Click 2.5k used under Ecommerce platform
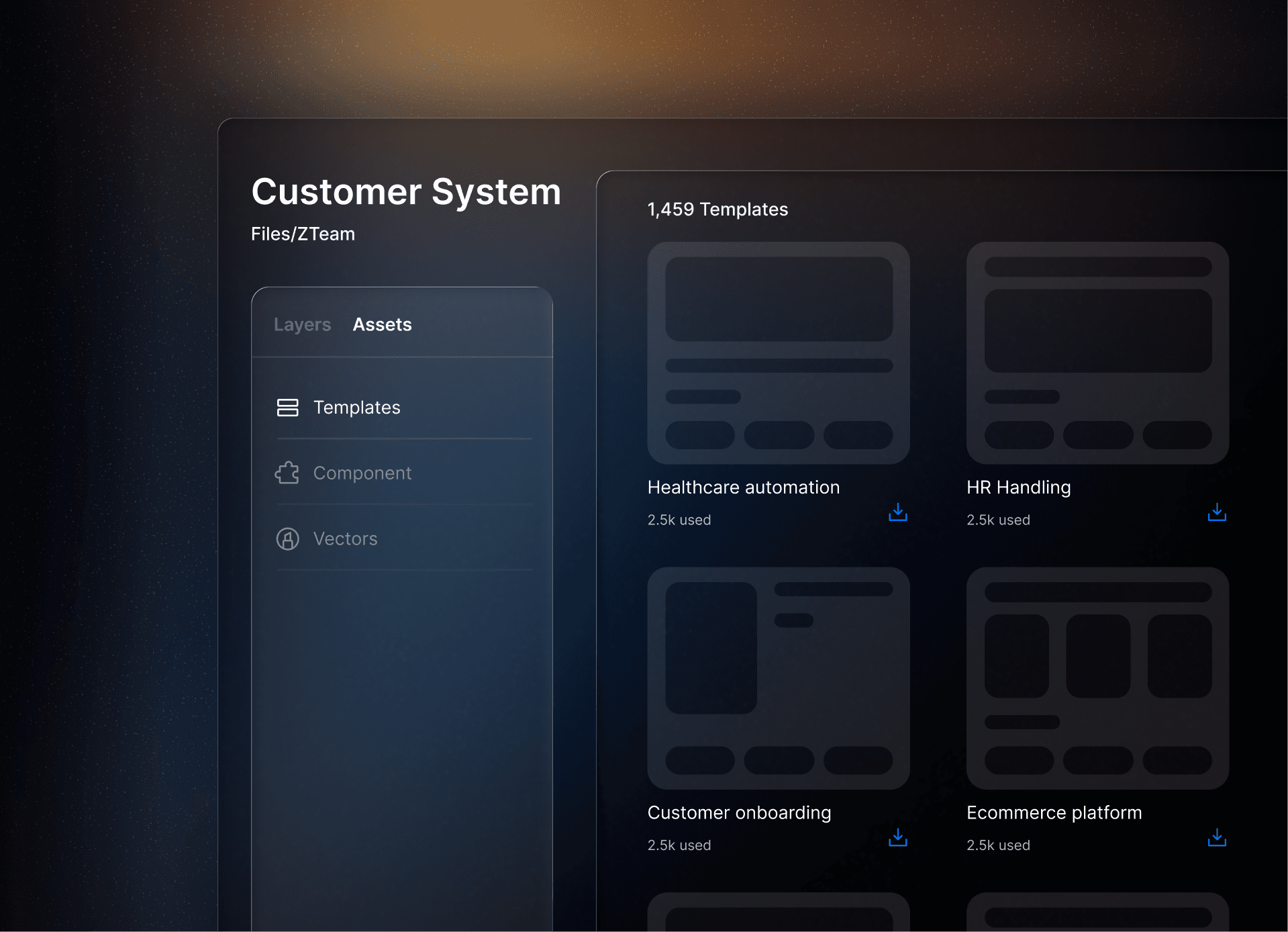The image size is (1288, 932). [x=998, y=845]
